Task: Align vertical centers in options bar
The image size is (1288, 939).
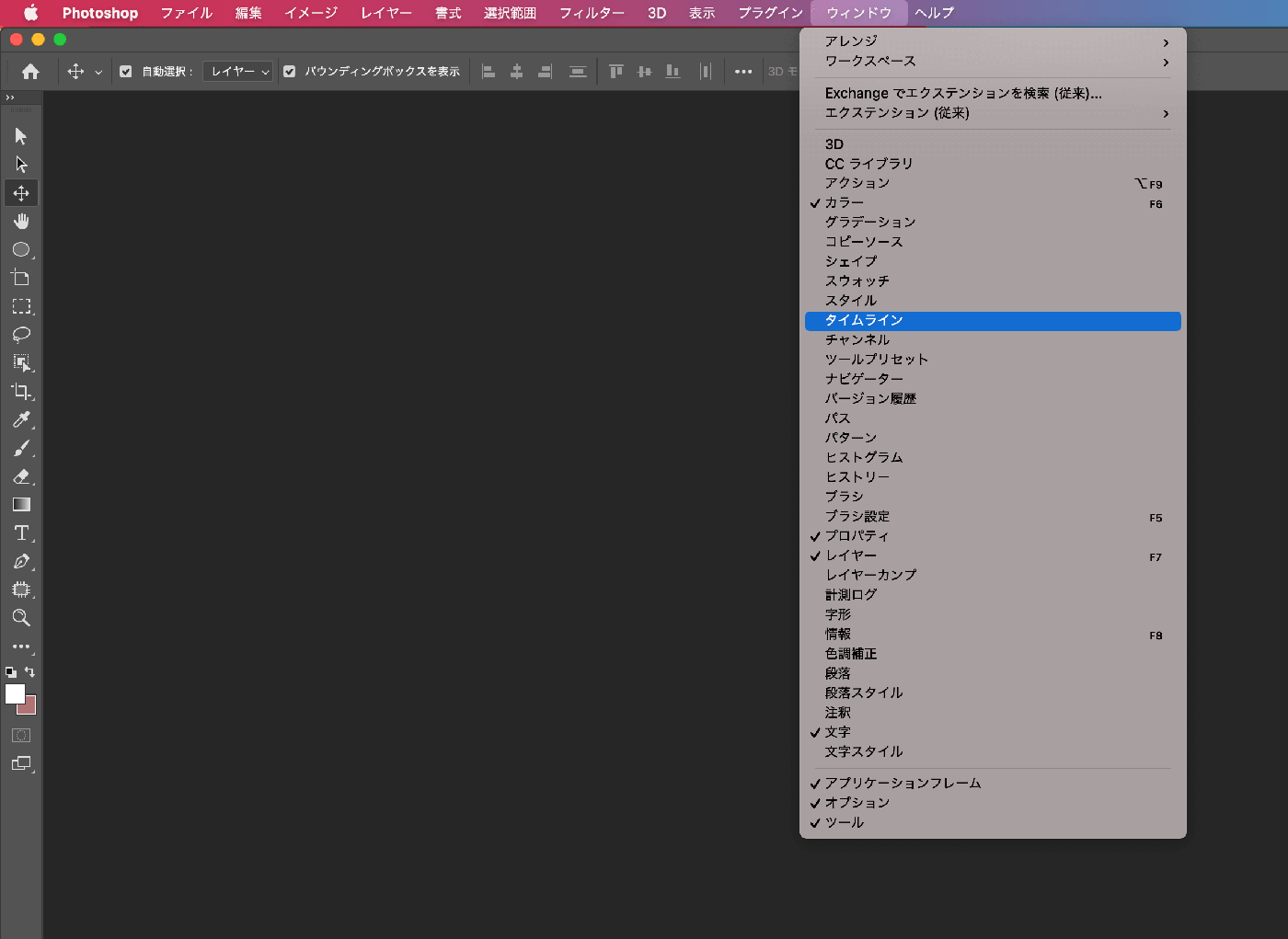Action: click(x=645, y=72)
